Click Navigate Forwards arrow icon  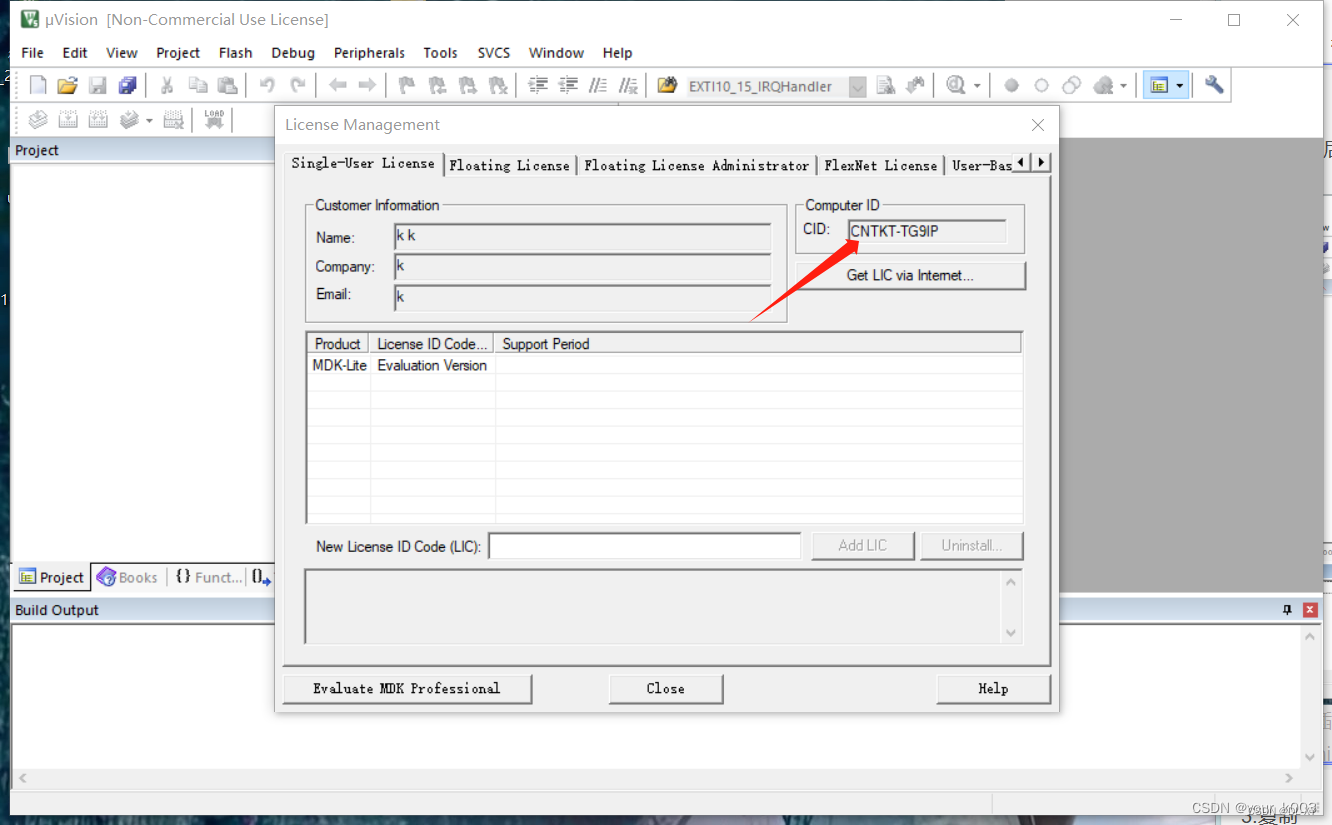click(367, 86)
